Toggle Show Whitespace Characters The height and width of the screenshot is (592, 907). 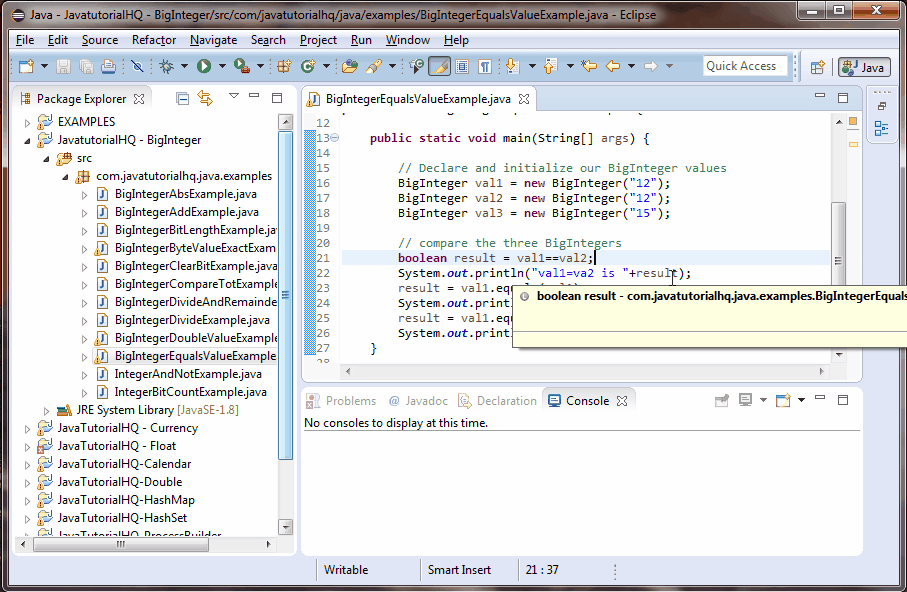tap(484, 65)
